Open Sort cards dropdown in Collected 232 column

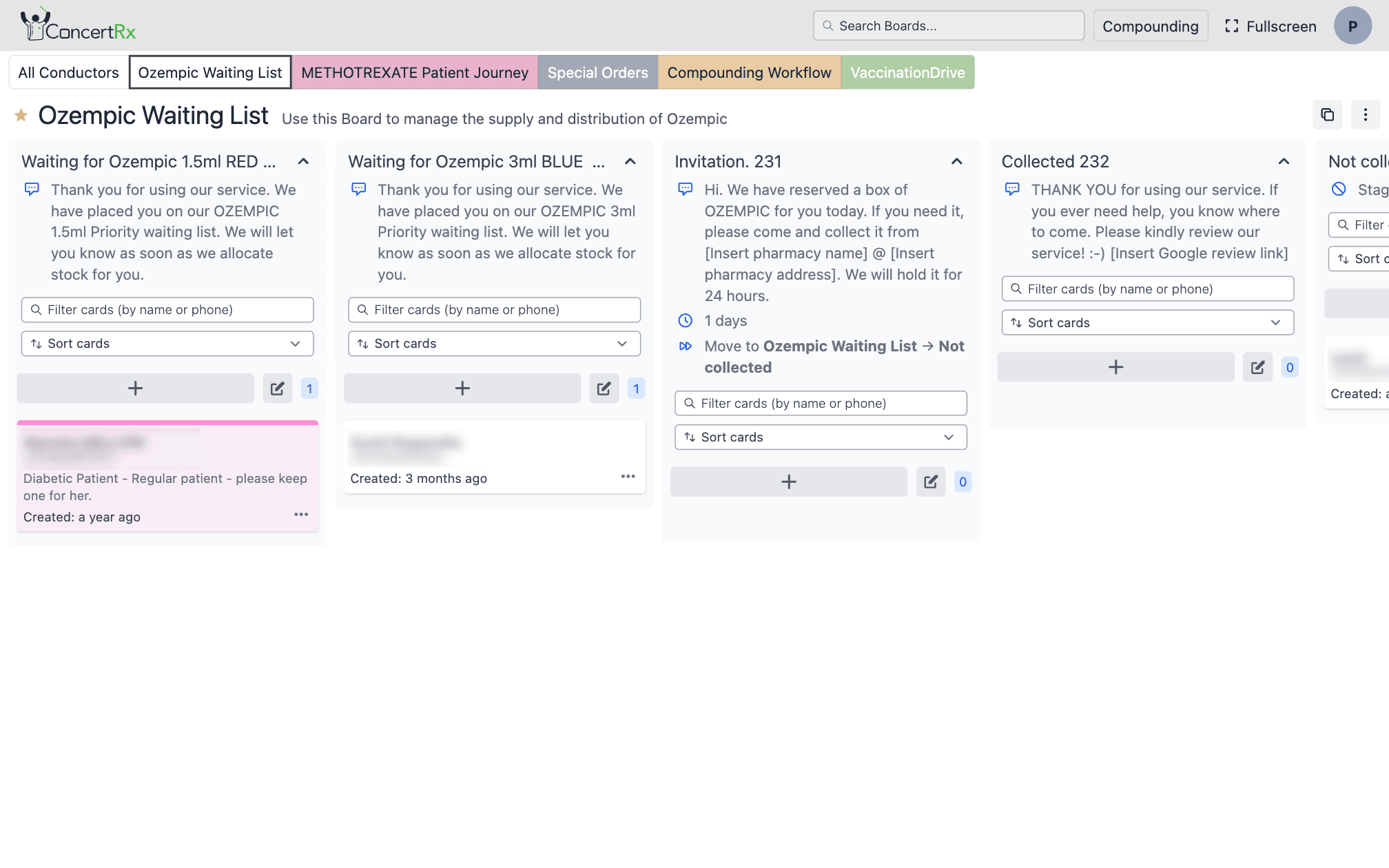click(x=1147, y=322)
